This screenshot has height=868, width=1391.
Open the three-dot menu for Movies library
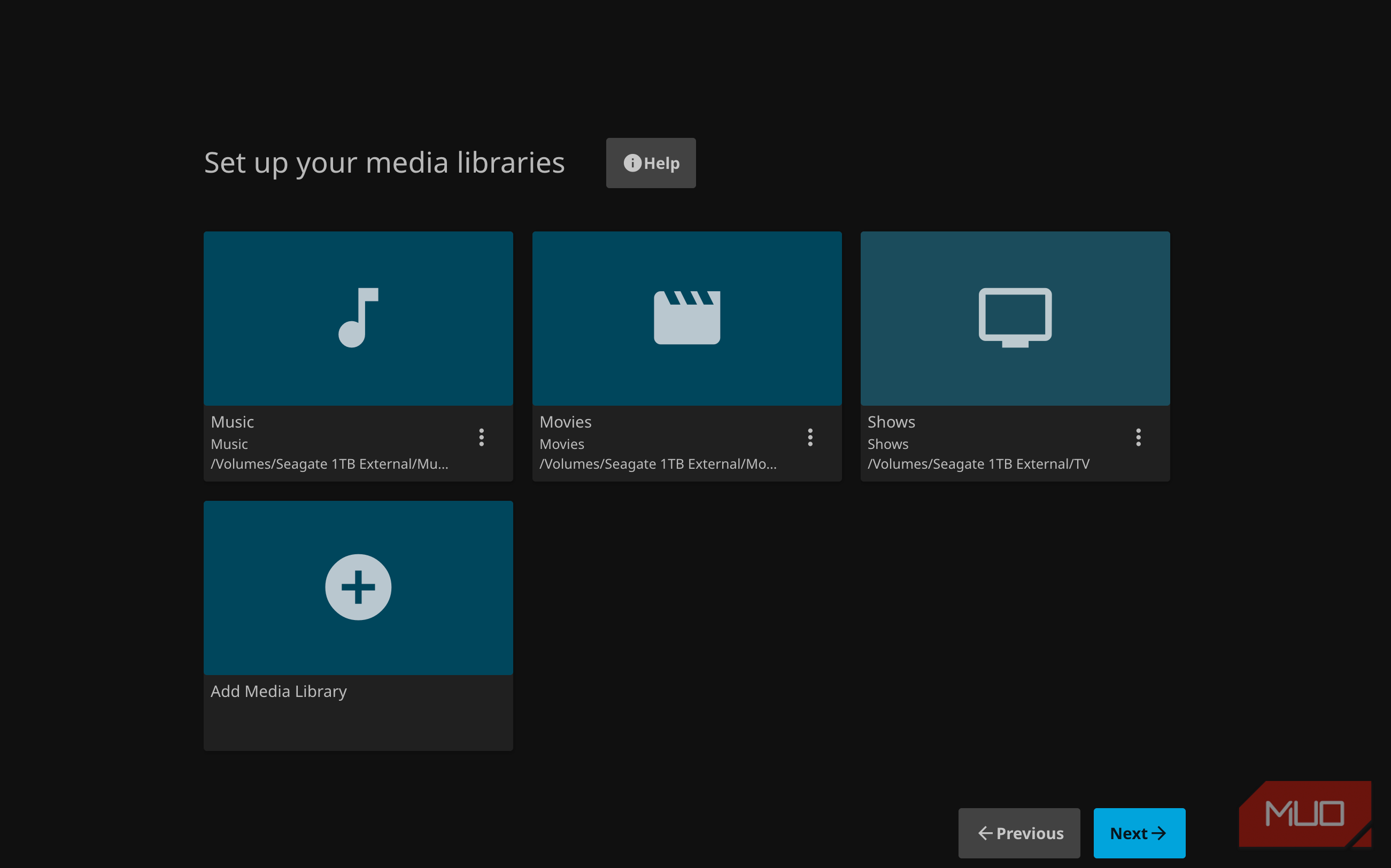click(x=810, y=437)
